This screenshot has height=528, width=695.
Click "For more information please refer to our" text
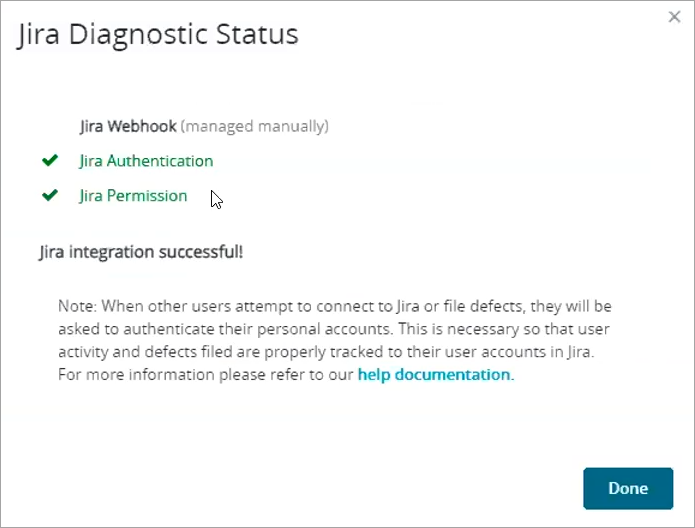coord(205,375)
